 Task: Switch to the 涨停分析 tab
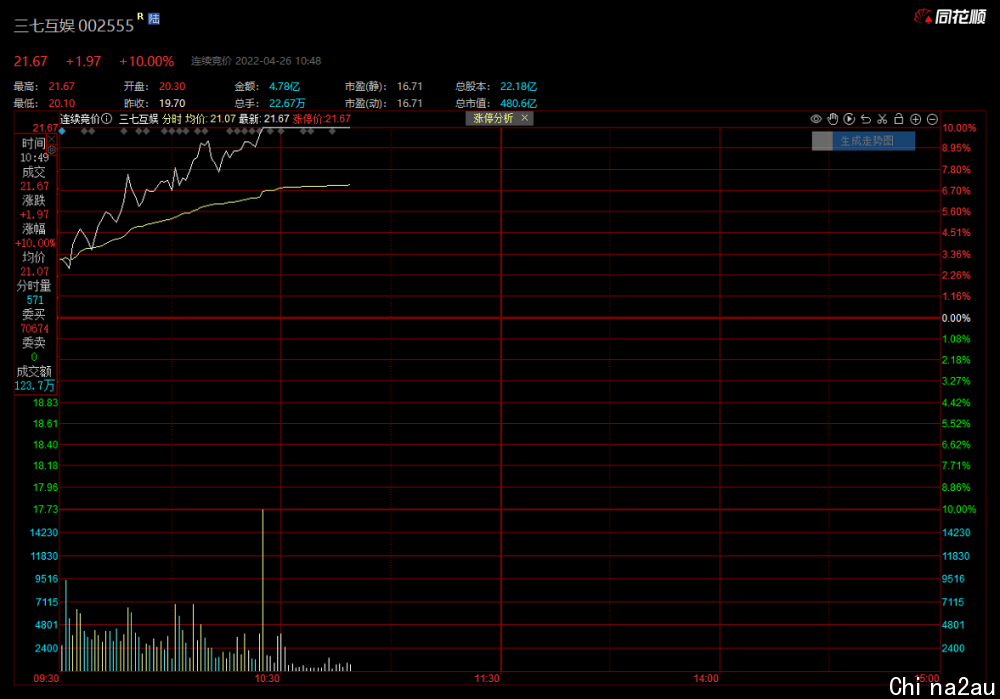(x=493, y=118)
